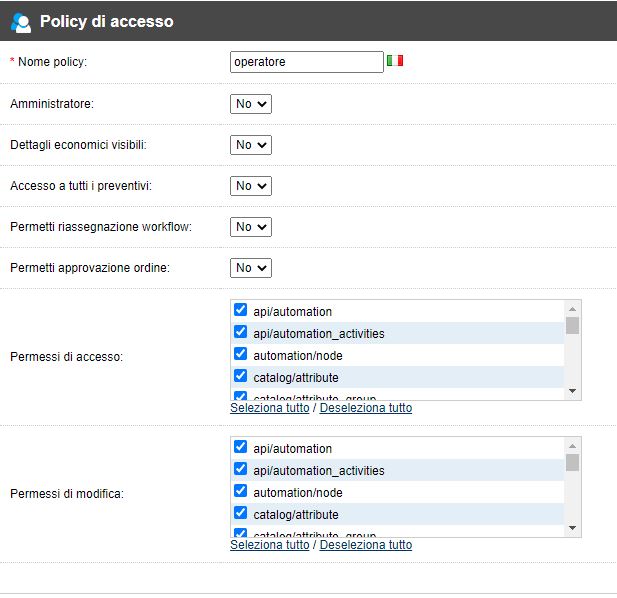Screen dimensions: 617x598
Task: Uncheck automation/node in Permessi di accesso
Action: 240,354
